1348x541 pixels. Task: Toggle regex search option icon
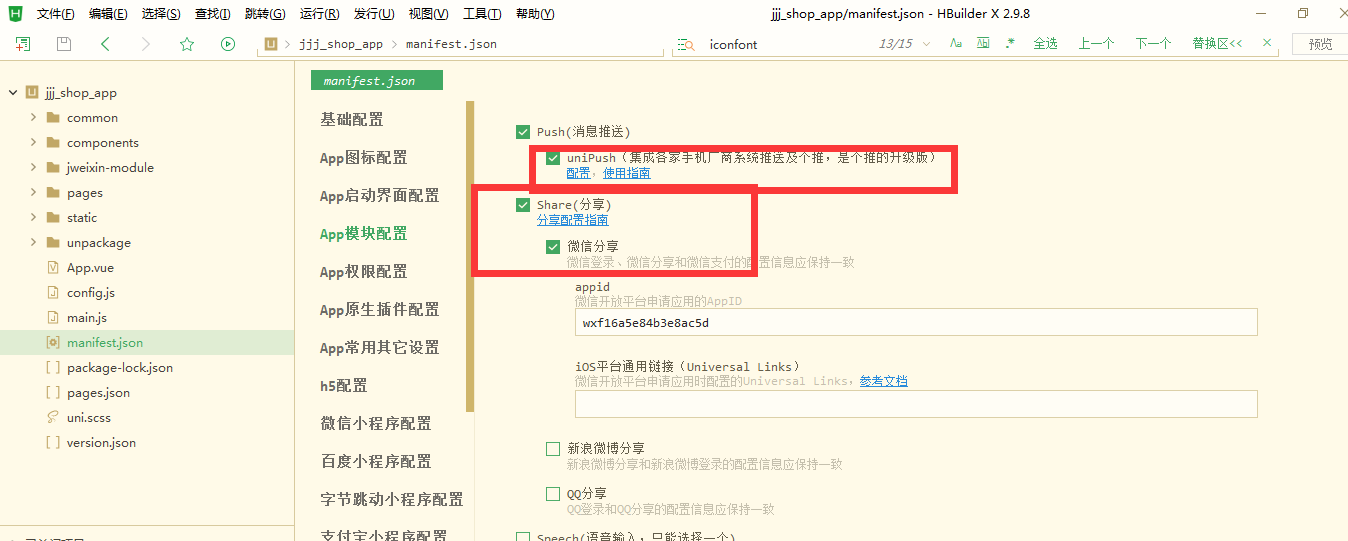pos(1010,43)
